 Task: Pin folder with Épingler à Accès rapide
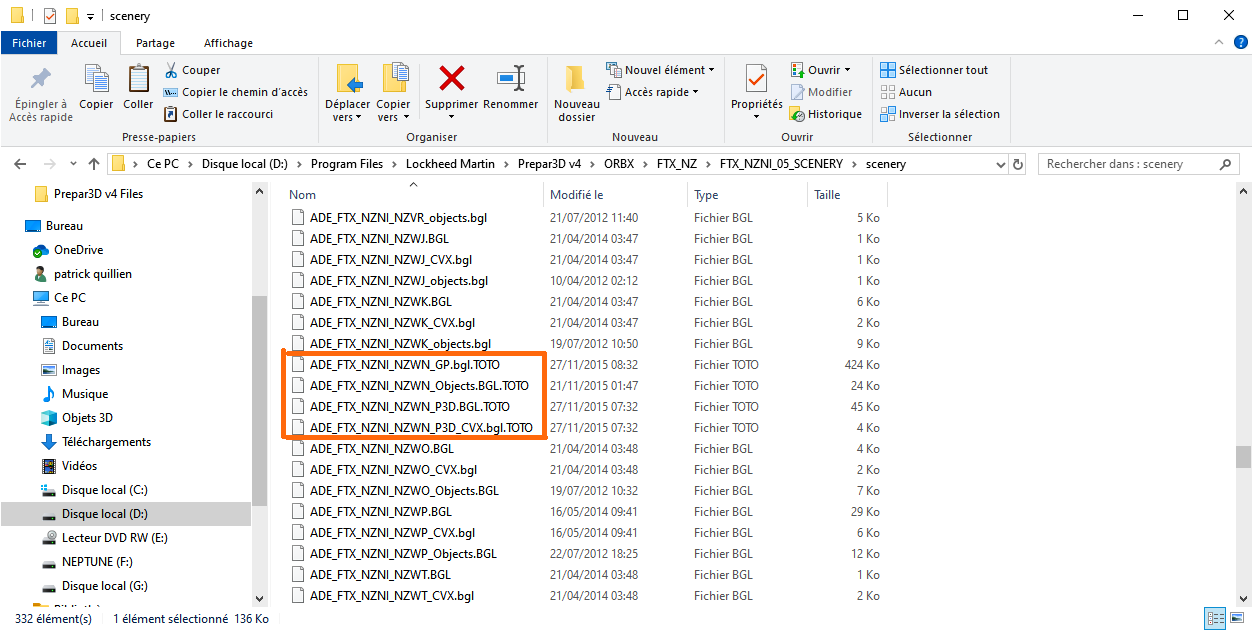41,94
